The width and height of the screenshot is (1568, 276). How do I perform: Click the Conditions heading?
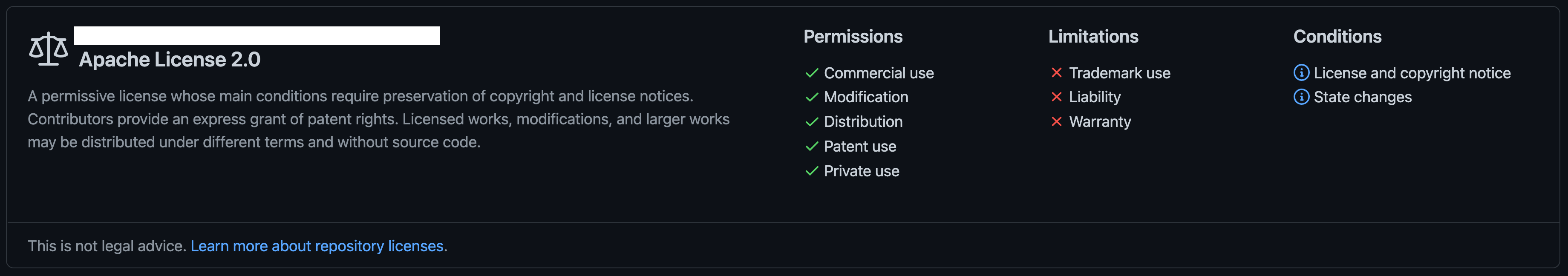point(1337,37)
